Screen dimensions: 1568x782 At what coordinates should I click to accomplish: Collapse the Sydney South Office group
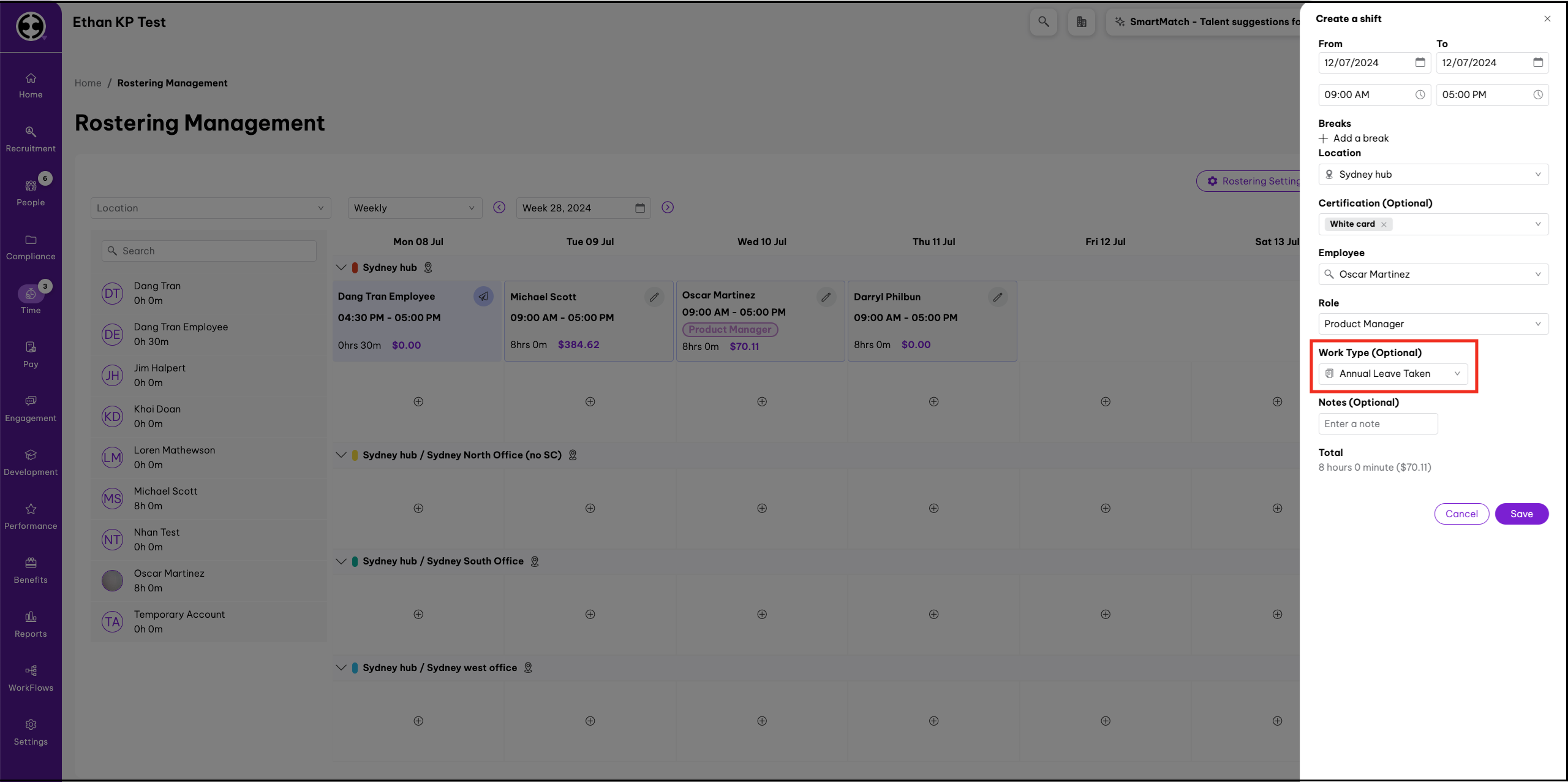[x=341, y=561]
